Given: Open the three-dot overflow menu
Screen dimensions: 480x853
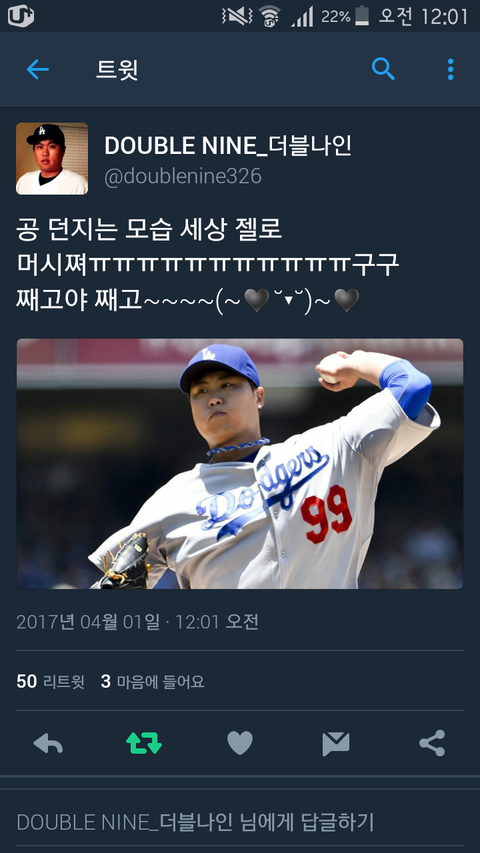Looking at the screenshot, I should (450, 70).
